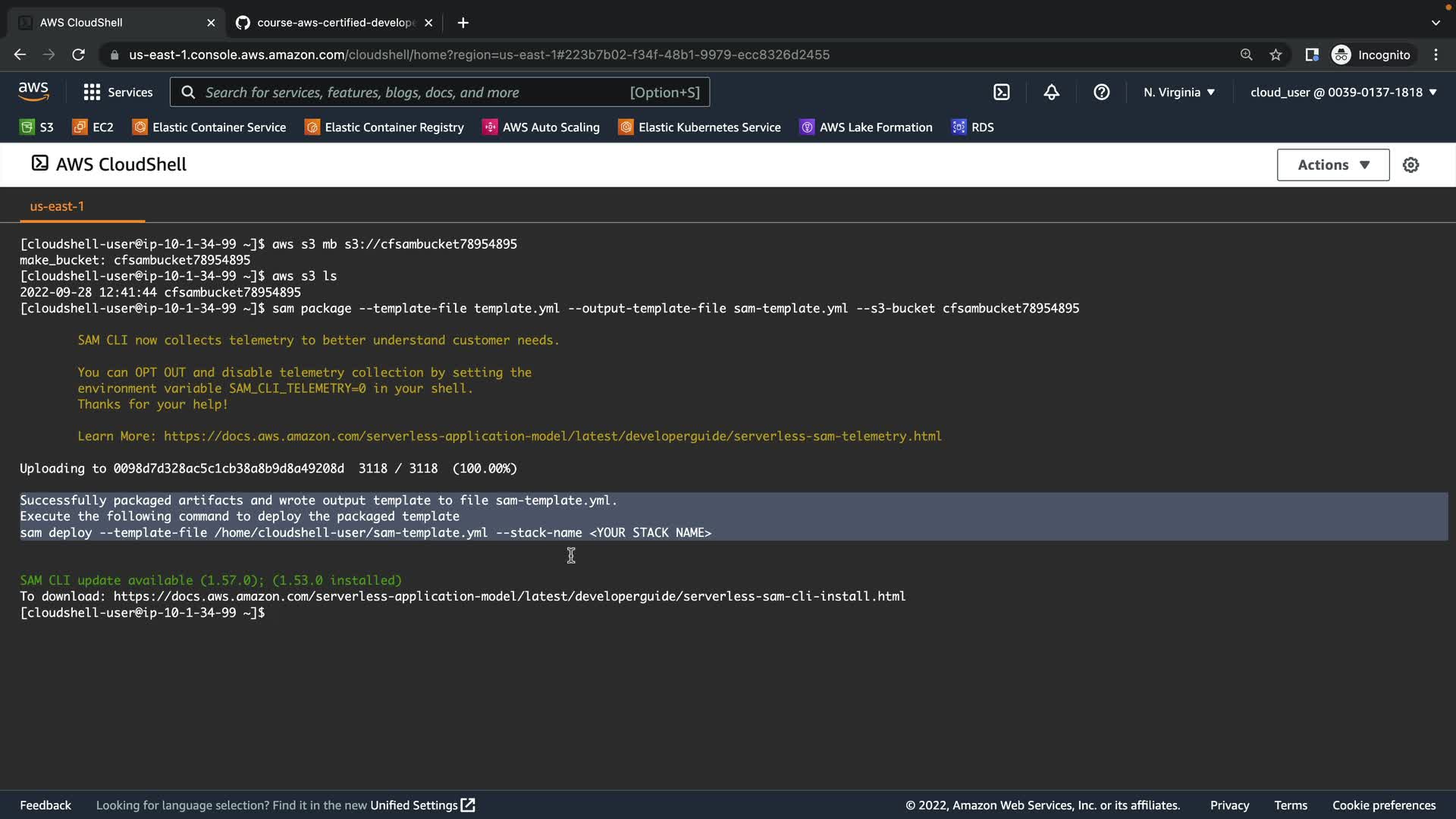1456x819 pixels.
Task: Open RDS shortcut in favorites bar
Action: [973, 127]
